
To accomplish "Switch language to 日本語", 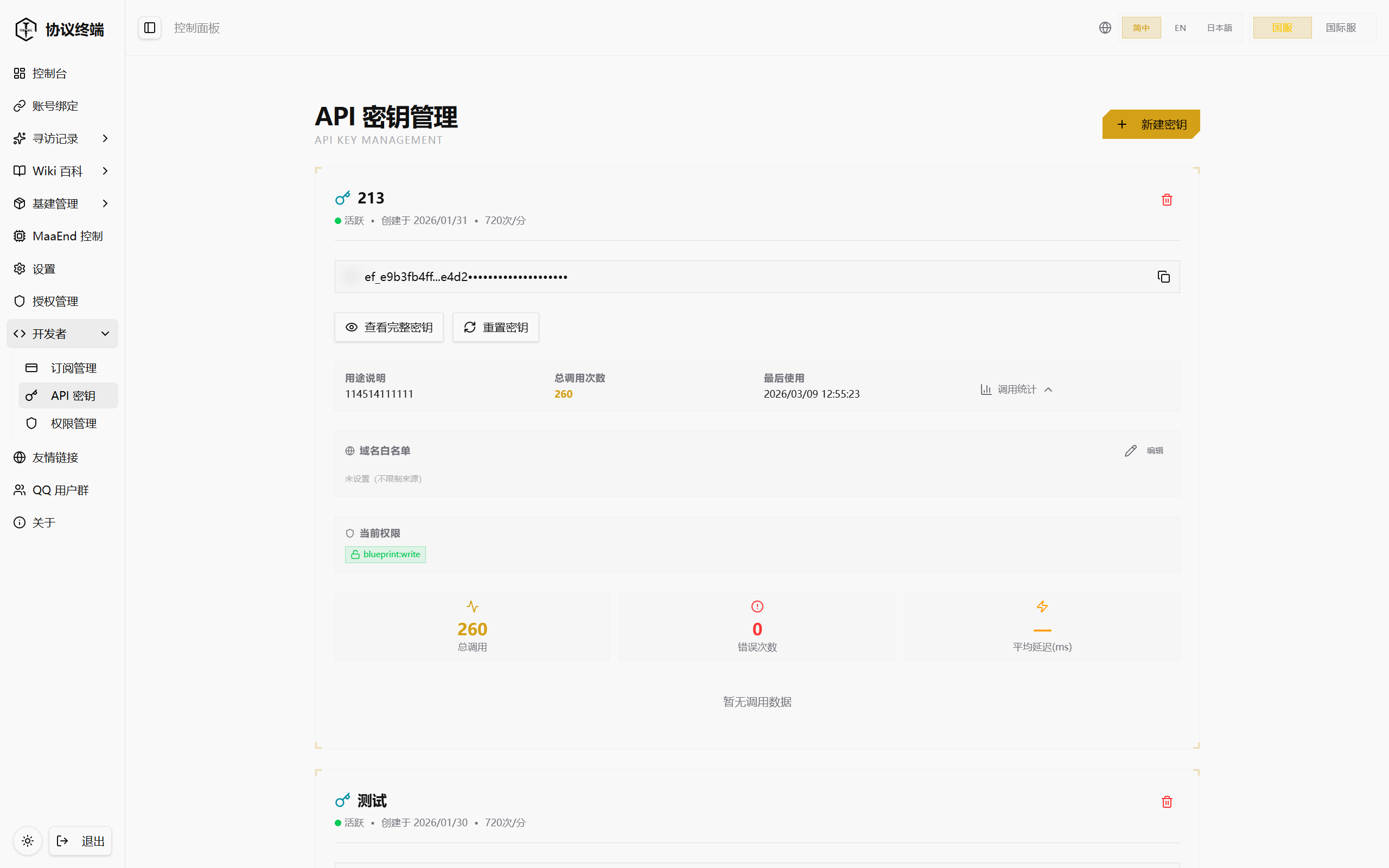I will tap(1219, 28).
